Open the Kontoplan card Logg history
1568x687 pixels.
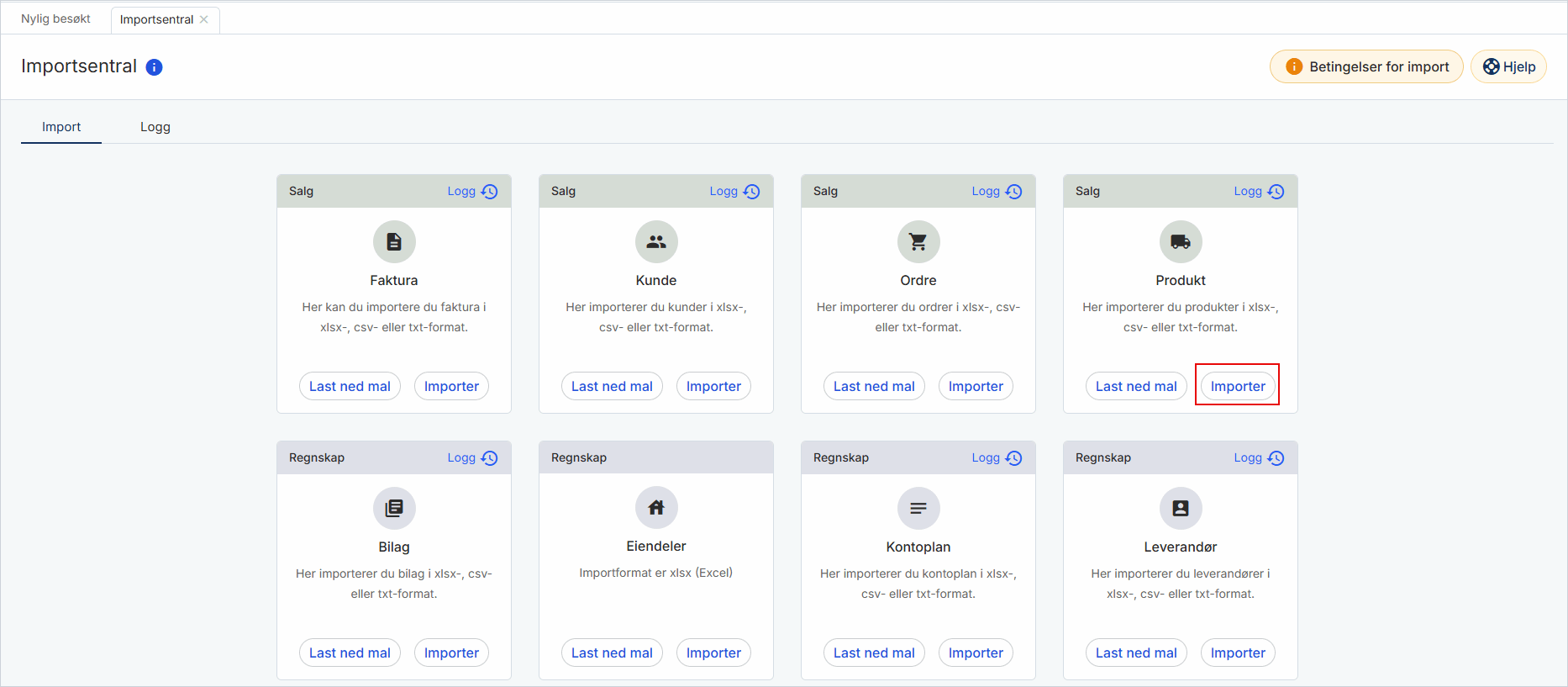coord(997,458)
